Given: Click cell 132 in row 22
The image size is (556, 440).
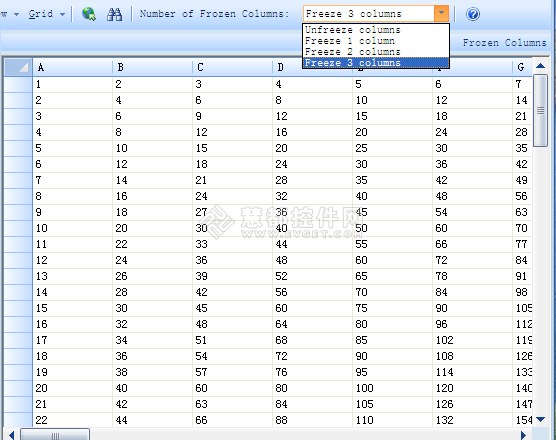Looking at the screenshot, I should (x=473, y=420).
